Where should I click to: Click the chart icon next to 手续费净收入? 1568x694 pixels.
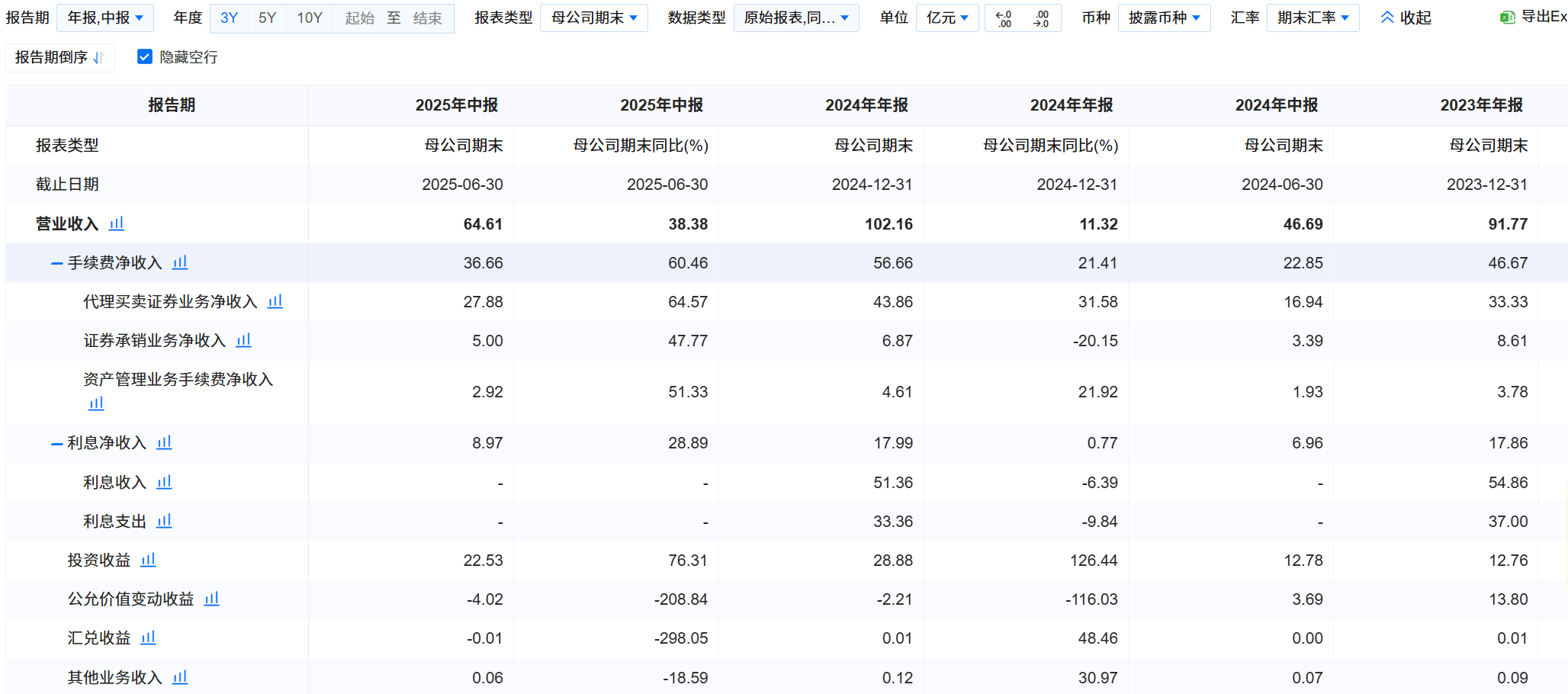[179, 262]
